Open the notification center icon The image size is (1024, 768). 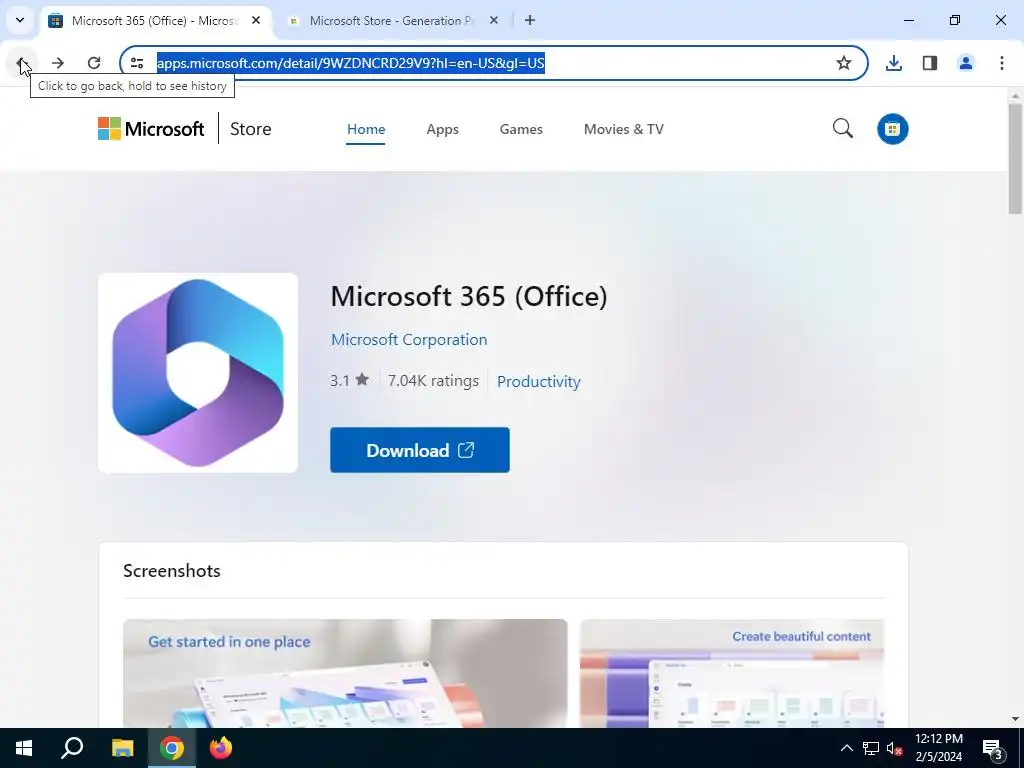(993, 748)
